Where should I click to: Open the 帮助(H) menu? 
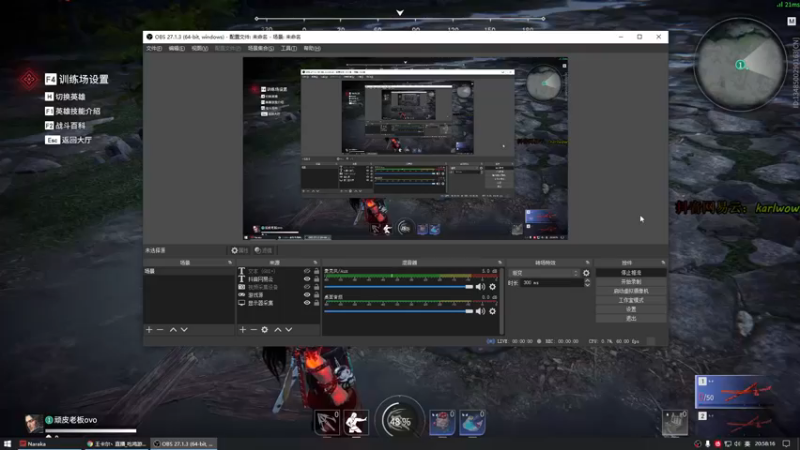click(312, 48)
